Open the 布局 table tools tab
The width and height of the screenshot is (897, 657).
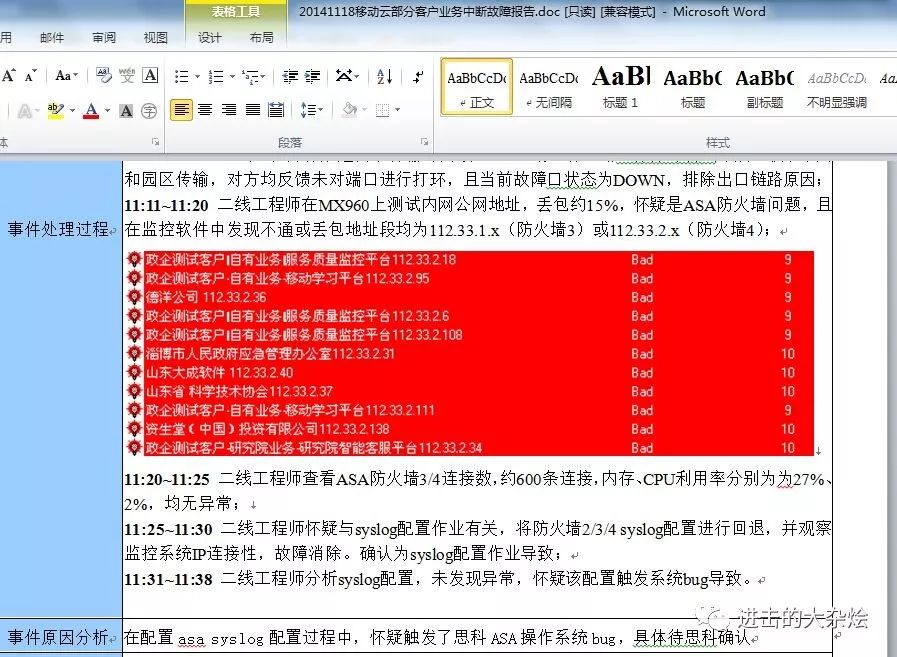(261, 38)
